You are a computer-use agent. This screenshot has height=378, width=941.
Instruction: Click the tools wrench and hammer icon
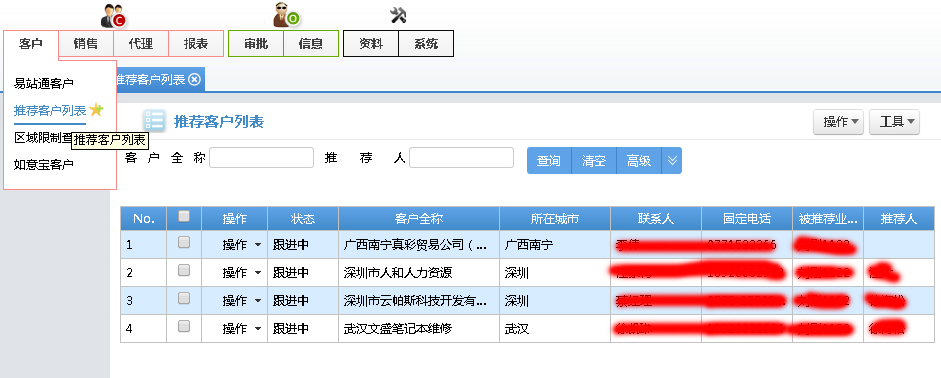pos(398,16)
